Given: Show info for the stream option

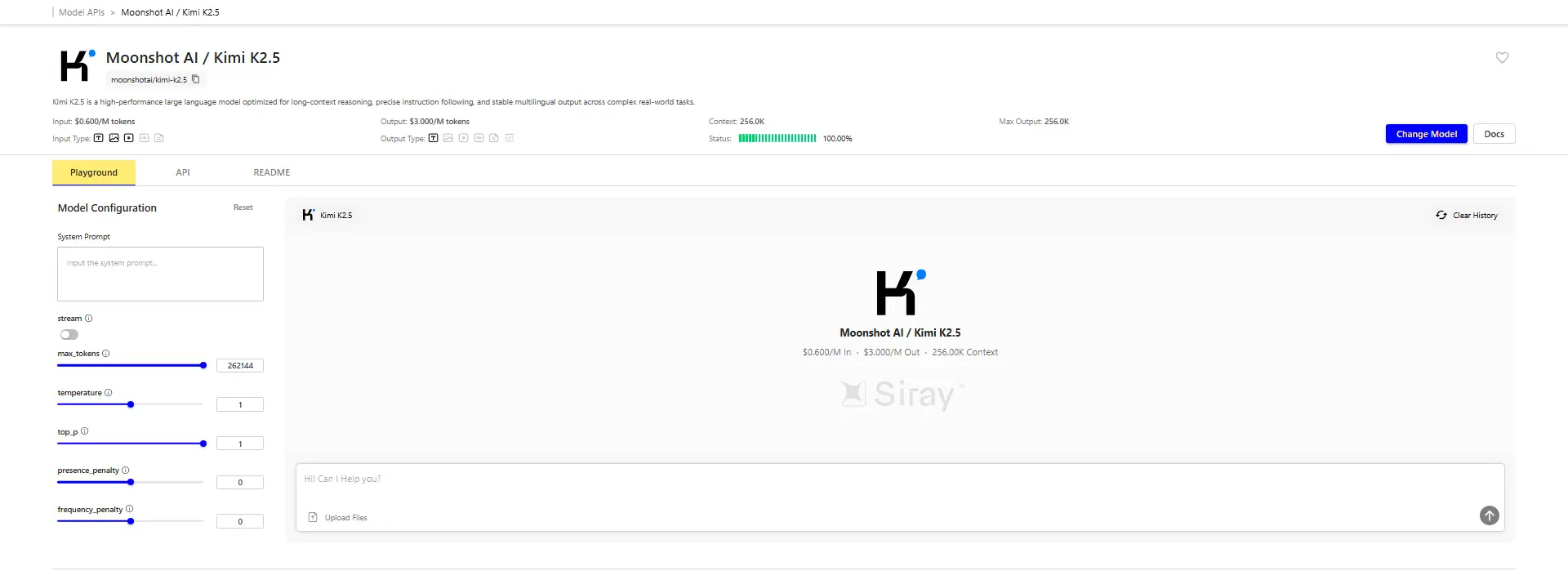Looking at the screenshot, I should 89,319.
